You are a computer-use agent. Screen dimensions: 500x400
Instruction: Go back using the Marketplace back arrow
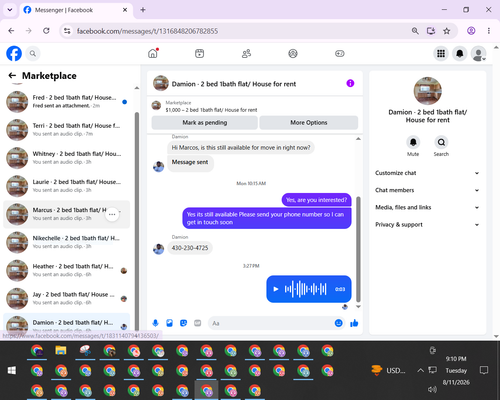[12, 76]
